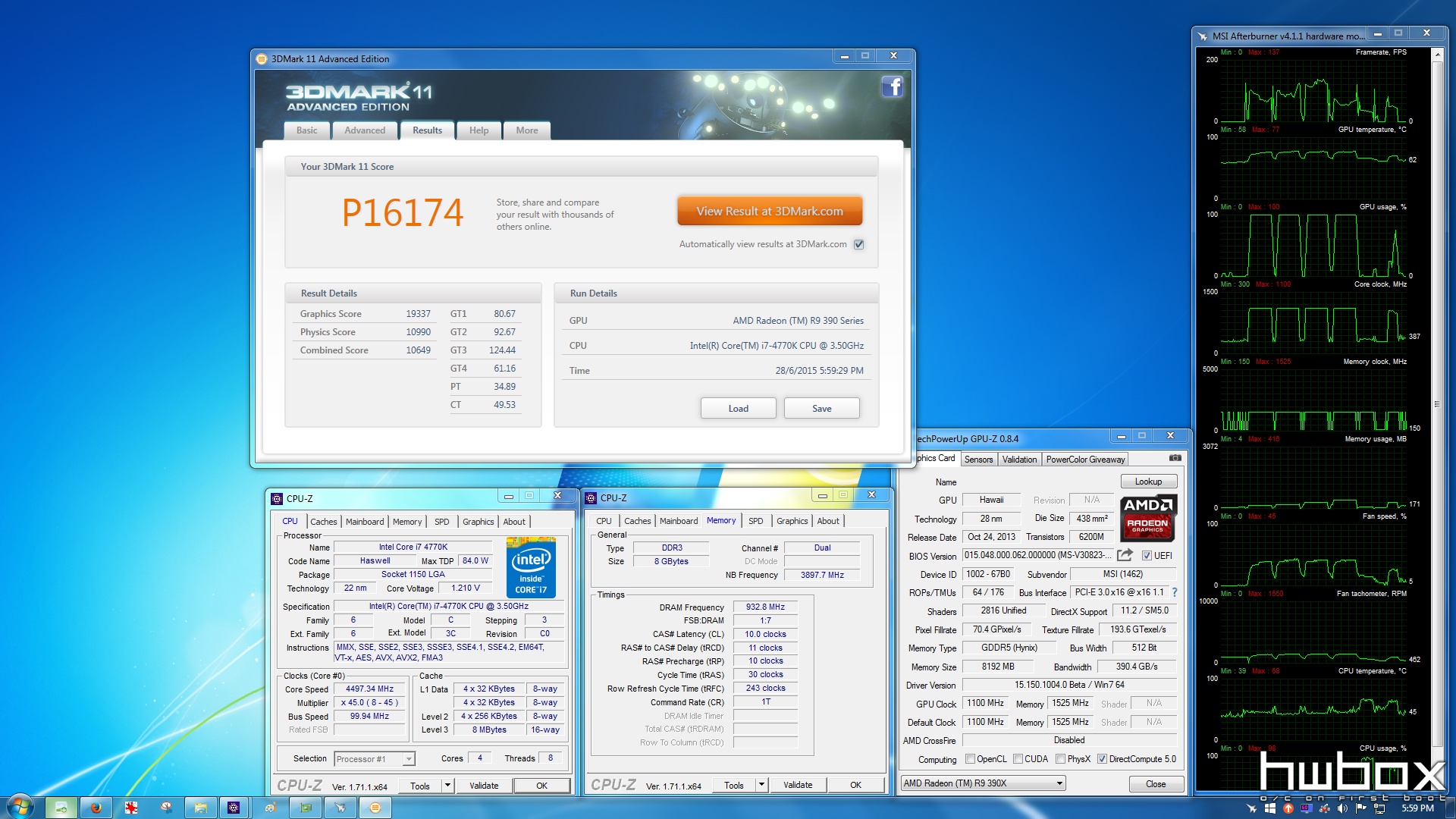Click the Afterburner monitor vertical scrollbar

1436,404
